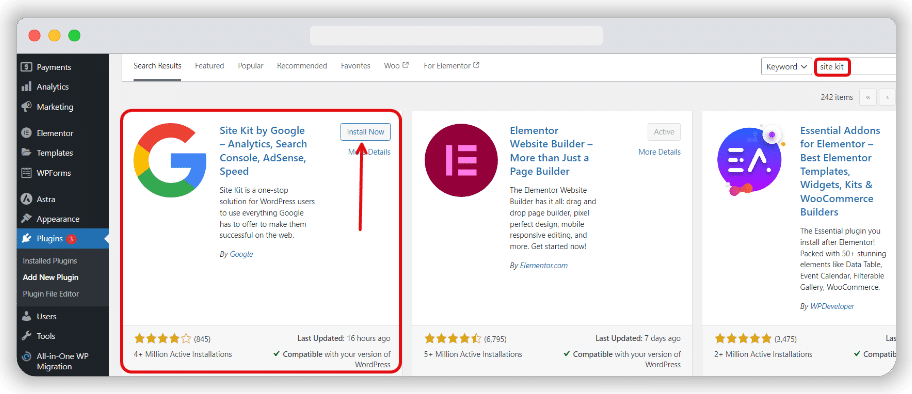Click the Elementor plugin logo
912x394 pixels.
coord(461,160)
